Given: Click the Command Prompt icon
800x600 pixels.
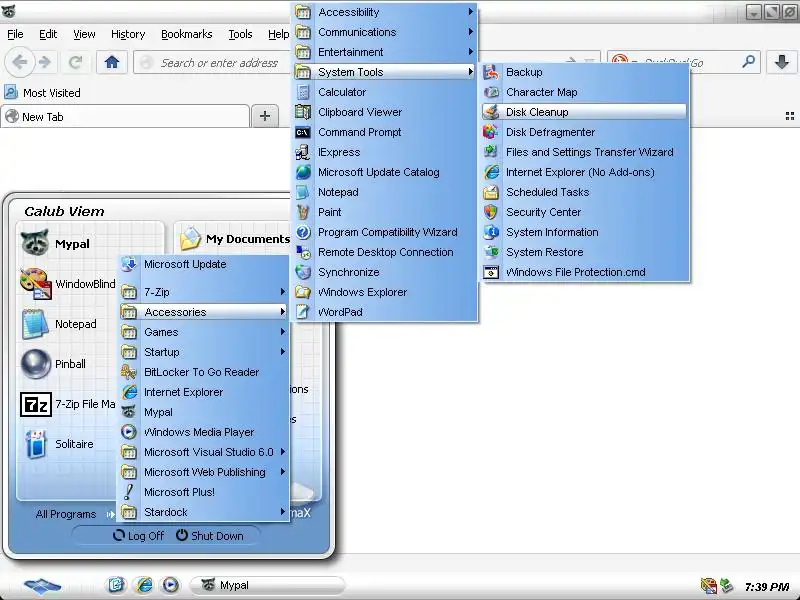Looking at the screenshot, I should click(x=303, y=132).
